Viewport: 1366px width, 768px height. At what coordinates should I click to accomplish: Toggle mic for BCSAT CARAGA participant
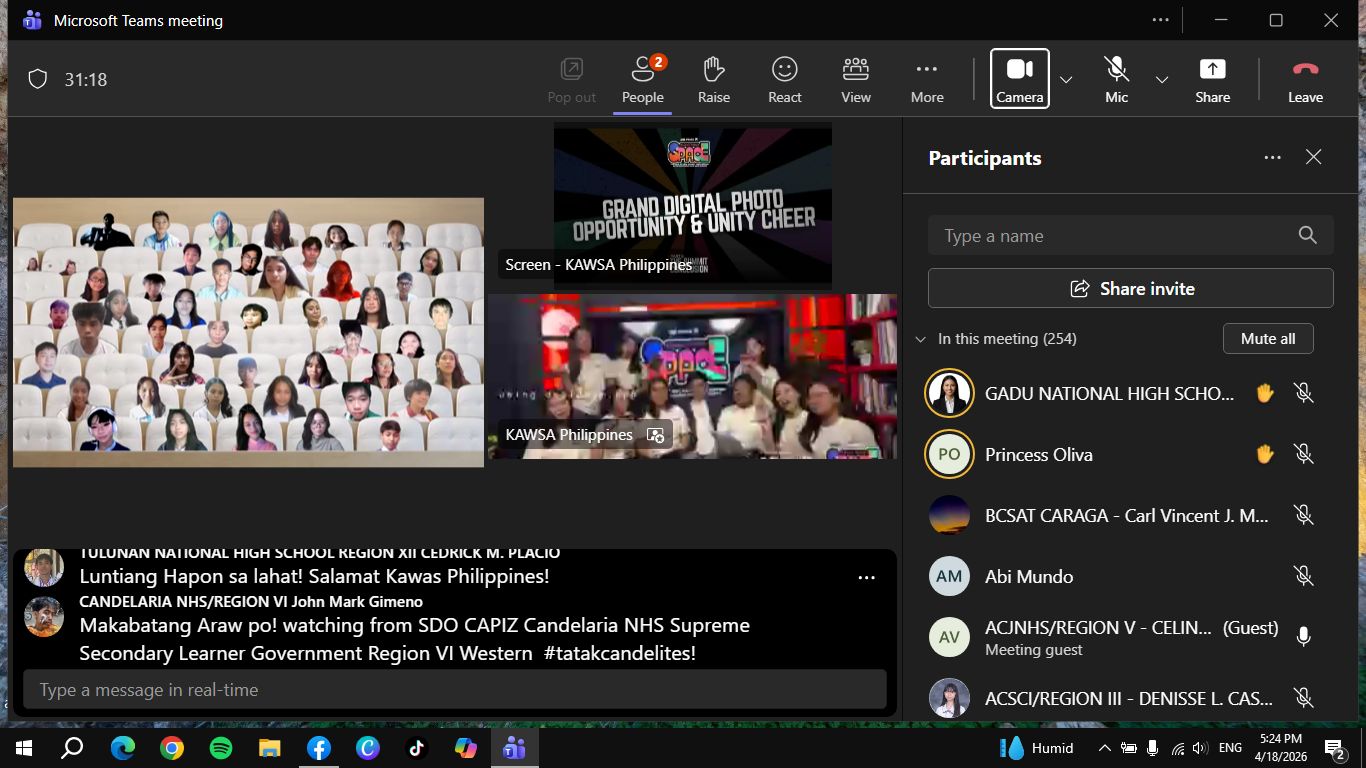click(x=1303, y=515)
